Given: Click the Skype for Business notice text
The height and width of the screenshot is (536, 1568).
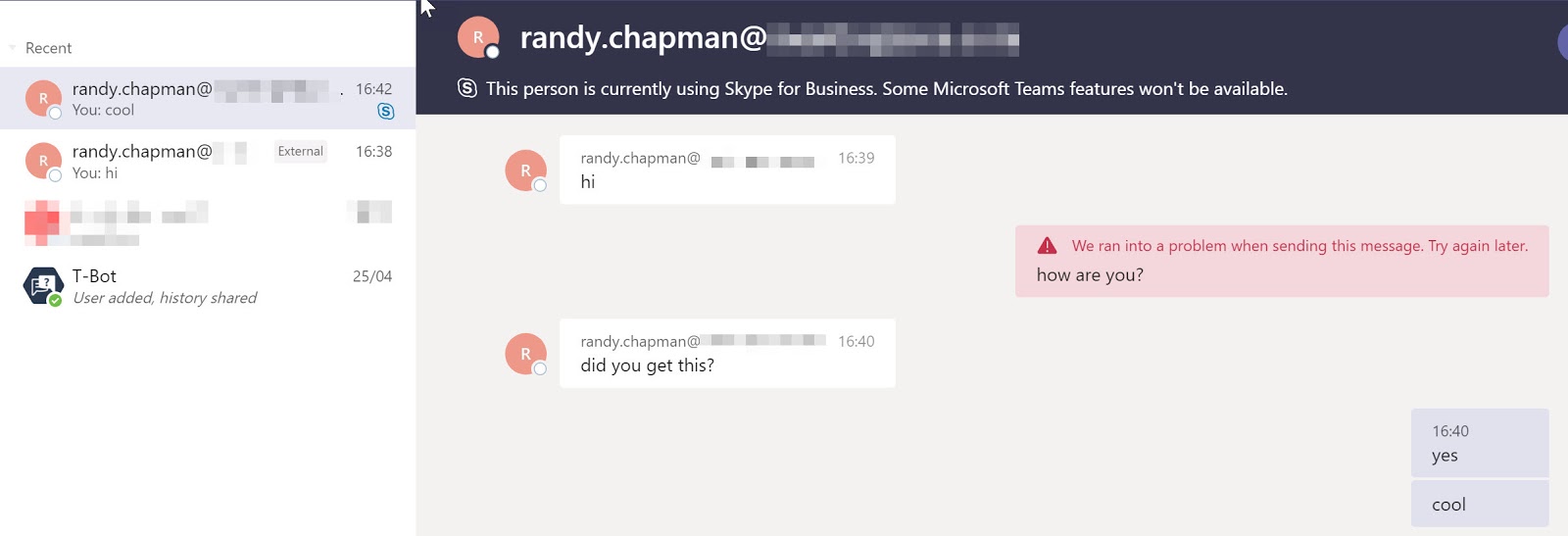Looking at the screenshot, I should coord(886,89).
